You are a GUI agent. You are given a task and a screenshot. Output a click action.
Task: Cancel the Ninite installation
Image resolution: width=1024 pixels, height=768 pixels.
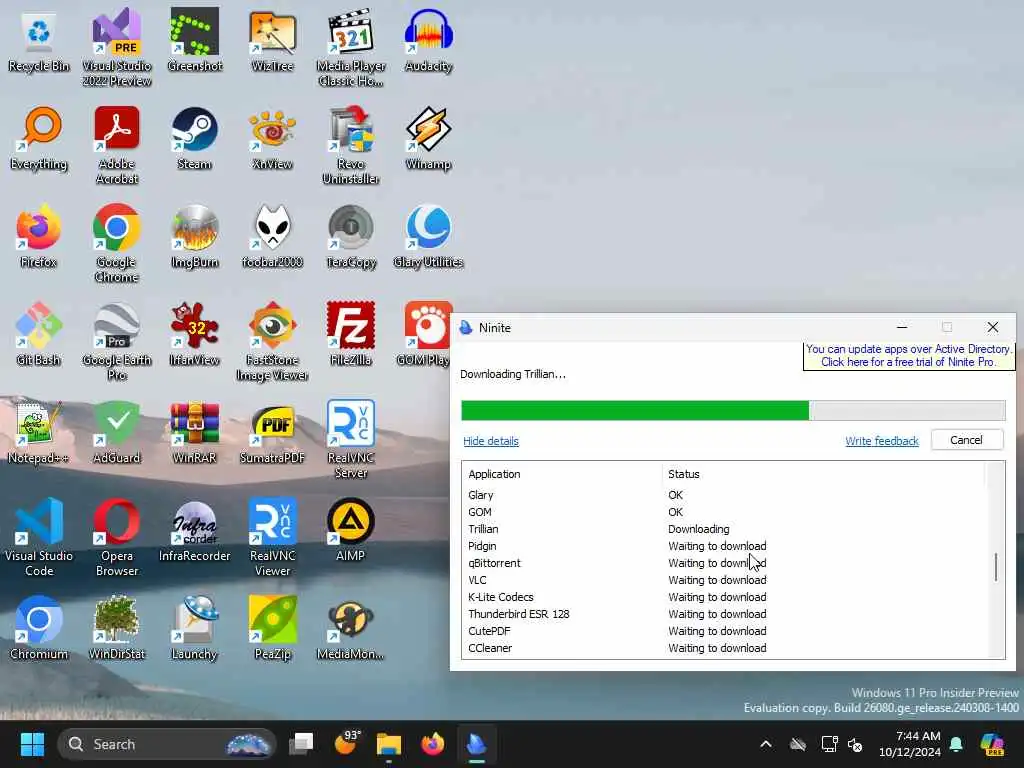[967, 440]
